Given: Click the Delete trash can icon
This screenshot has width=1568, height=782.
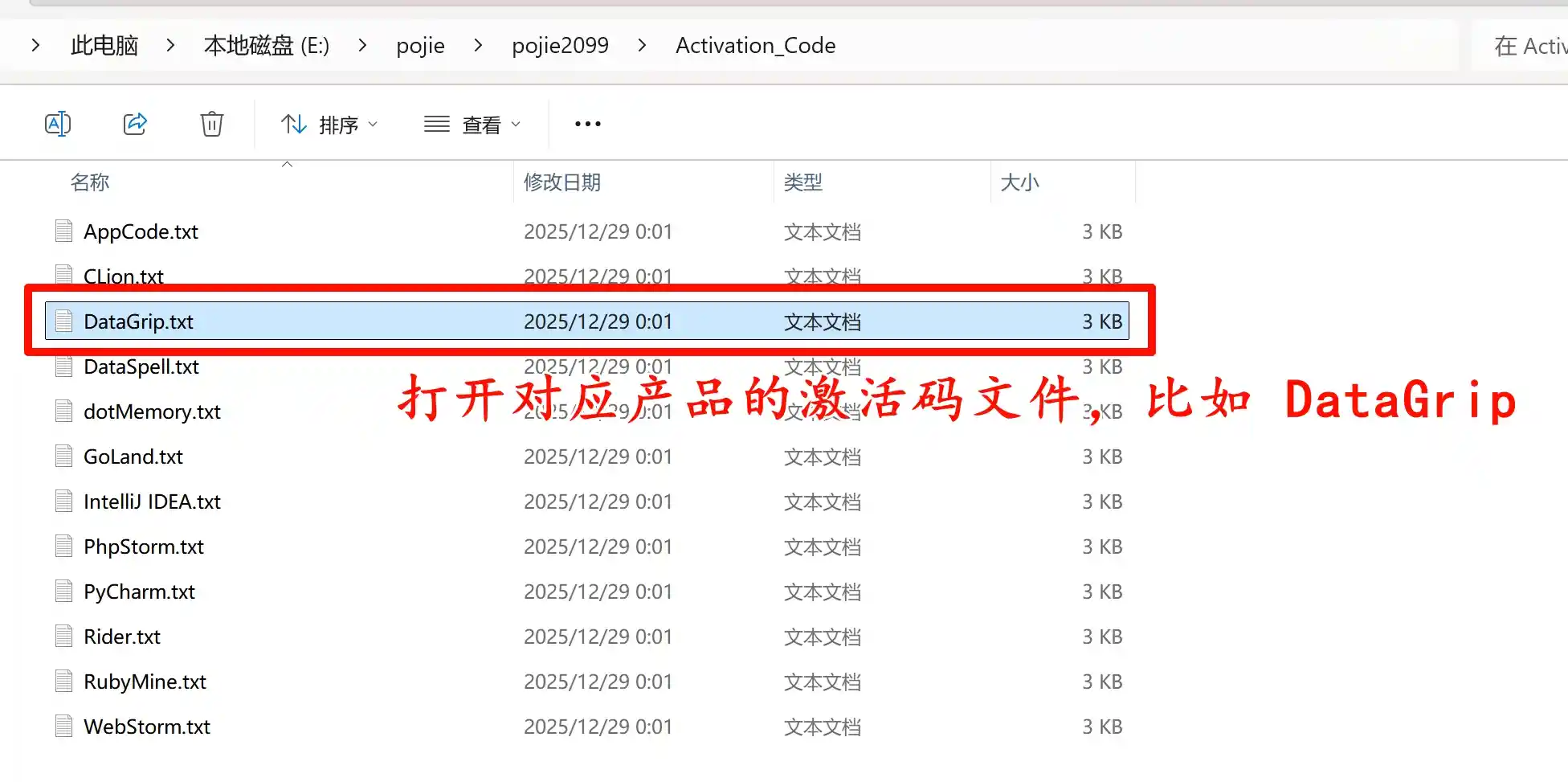Looking at the screenshot, I should [x=211, y=124].
